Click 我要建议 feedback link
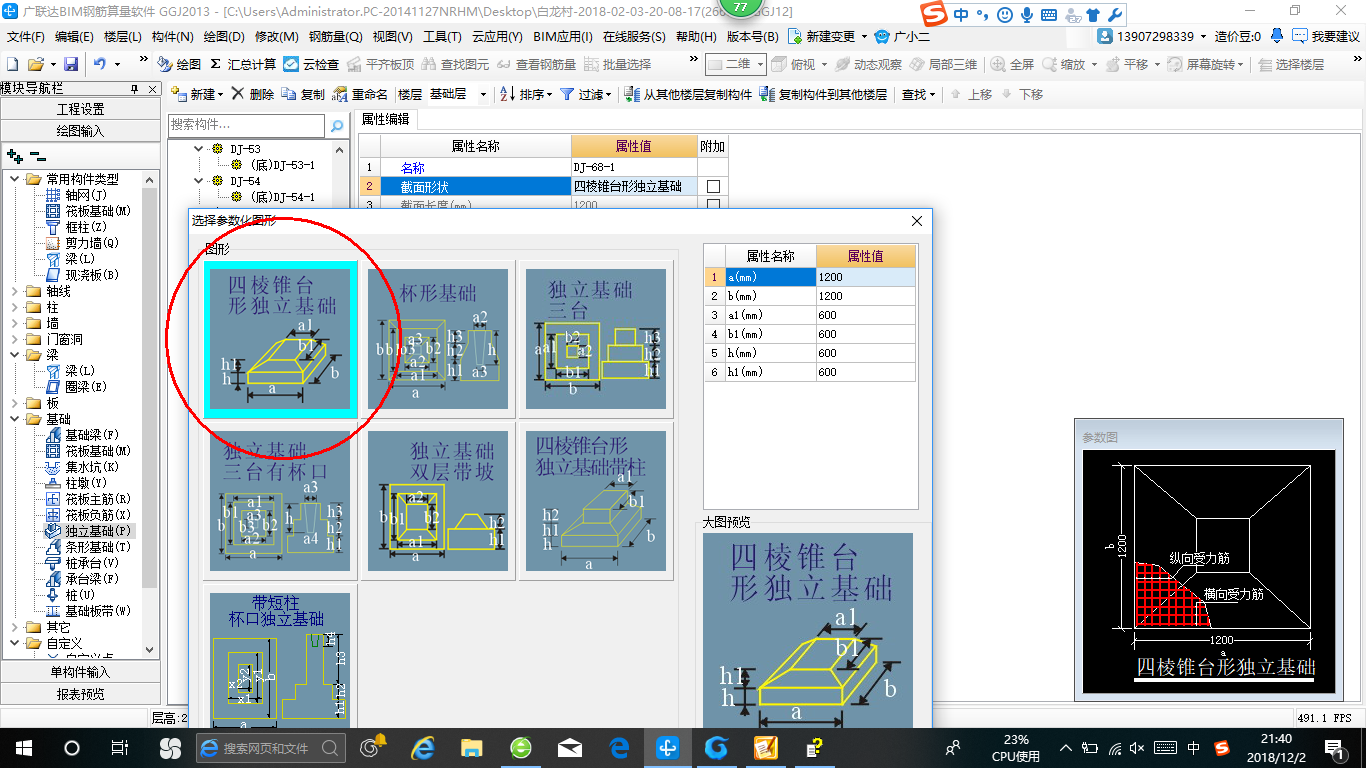This screenshot has width=1366, height=768. click(1325, 37)
